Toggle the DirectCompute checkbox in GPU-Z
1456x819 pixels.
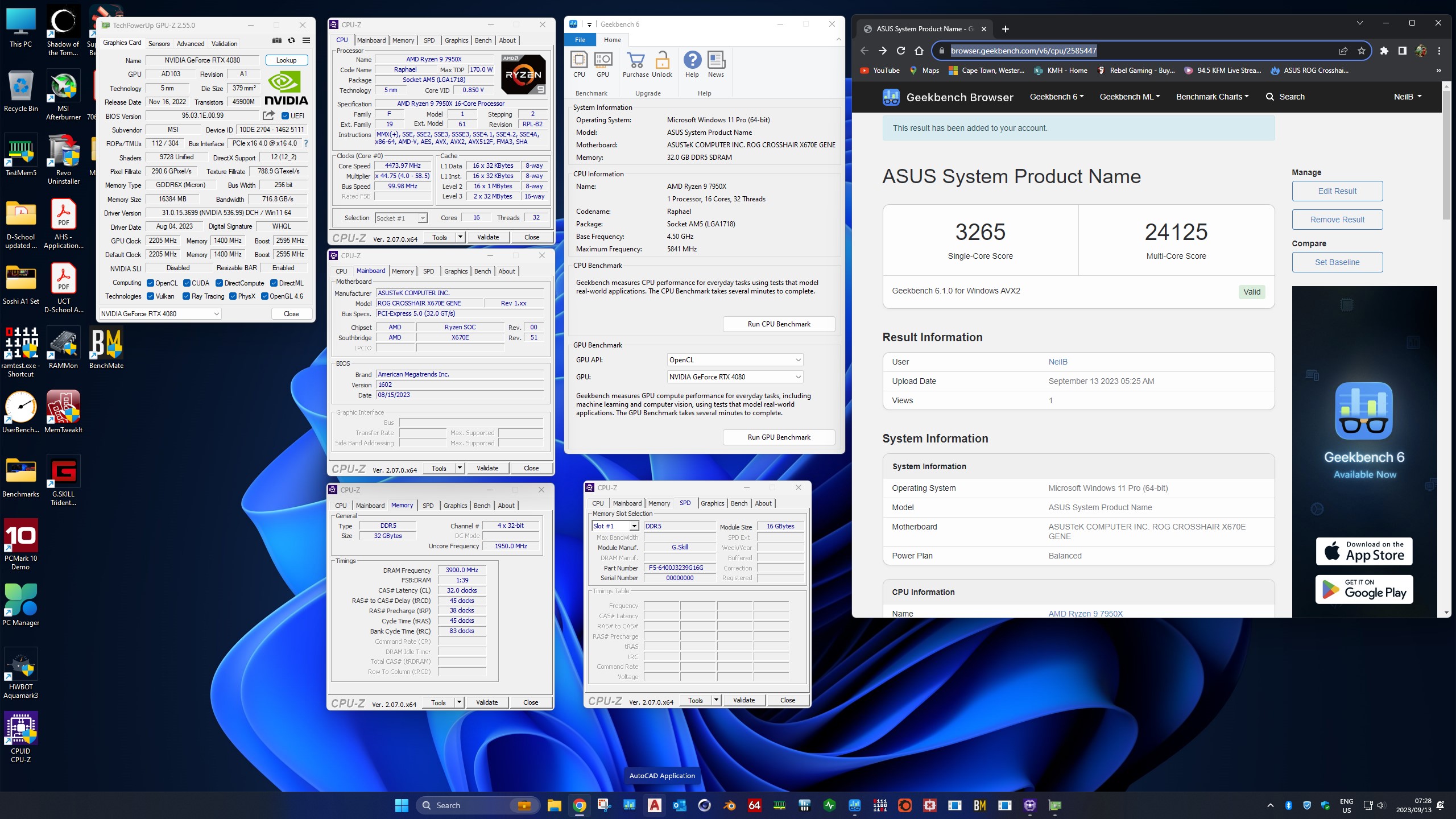pos(219,283)
